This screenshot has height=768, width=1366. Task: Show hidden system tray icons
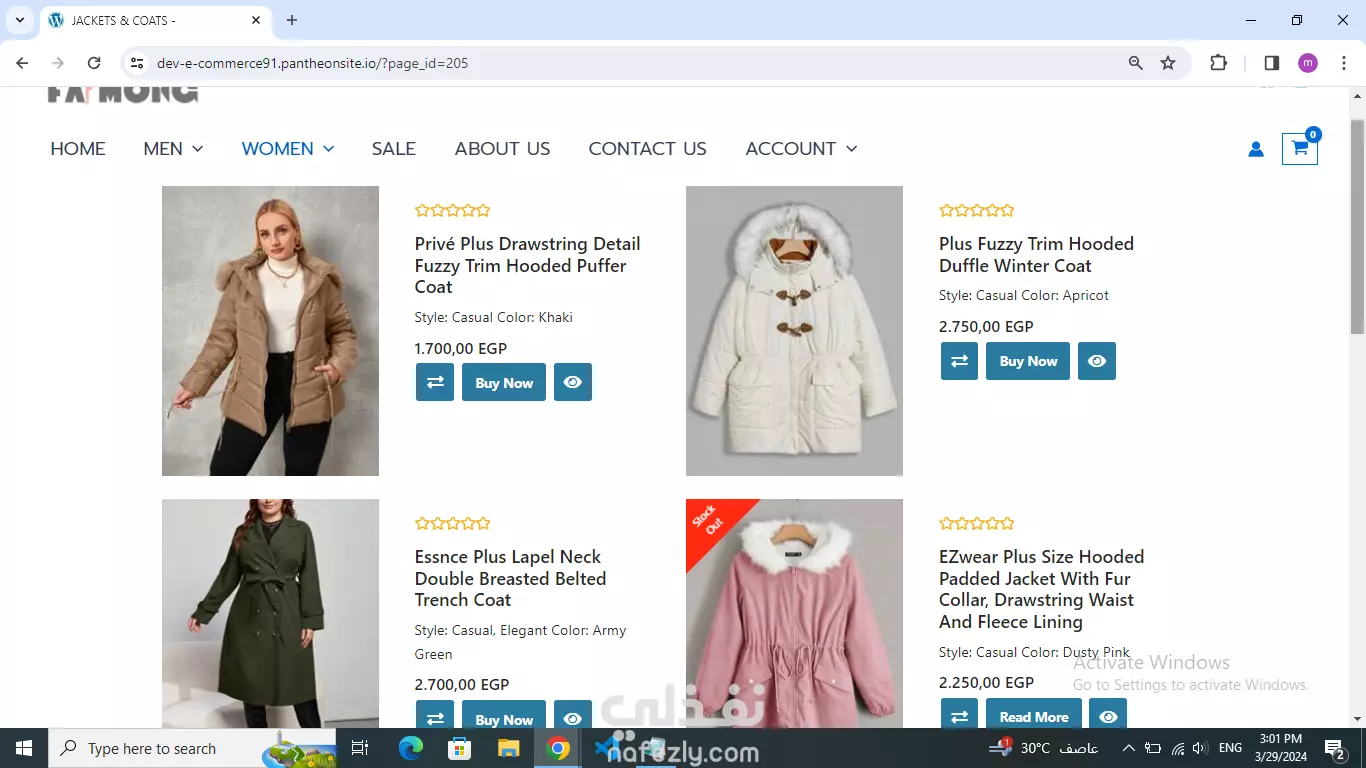pyautogui.click(x=1129, y=748)
